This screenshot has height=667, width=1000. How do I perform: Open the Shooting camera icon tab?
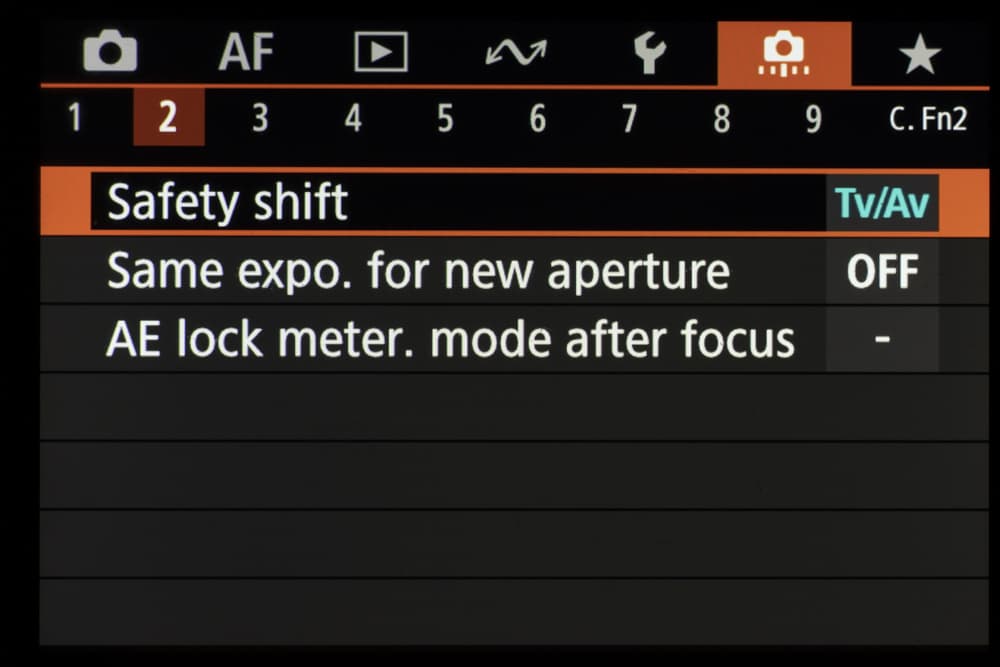pyautogui.click(x=110, y=53)
